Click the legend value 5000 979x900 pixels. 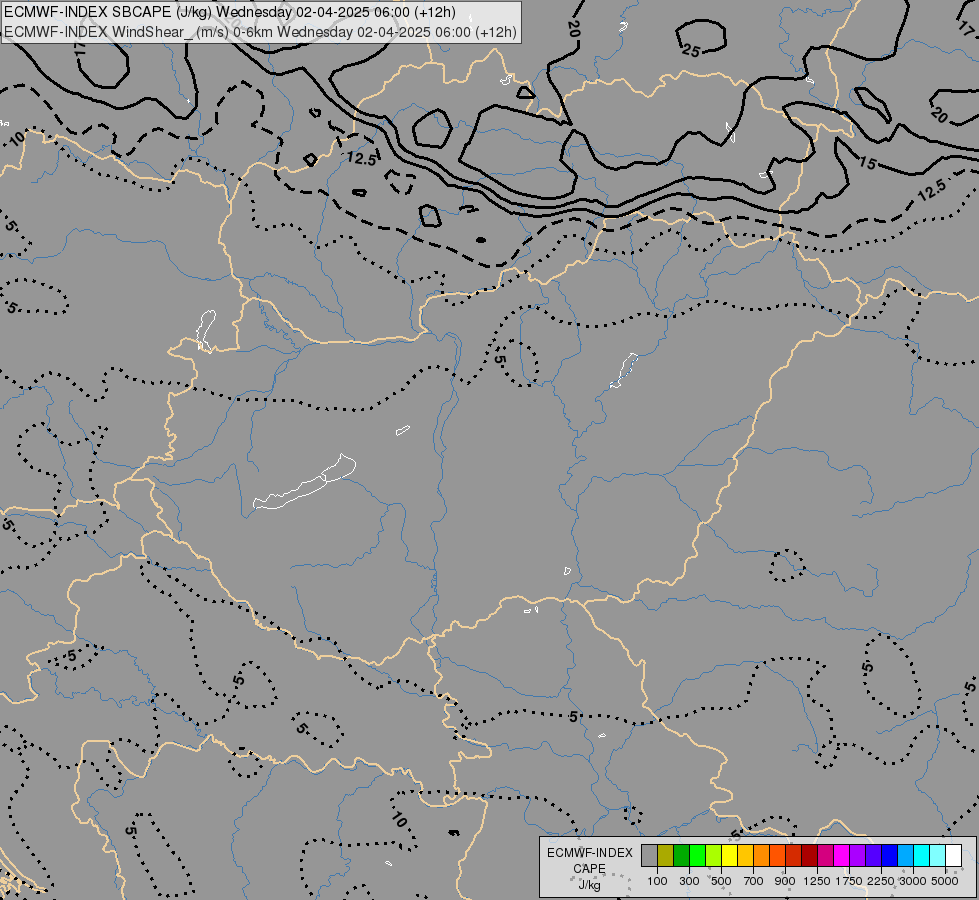click(945, 881)
